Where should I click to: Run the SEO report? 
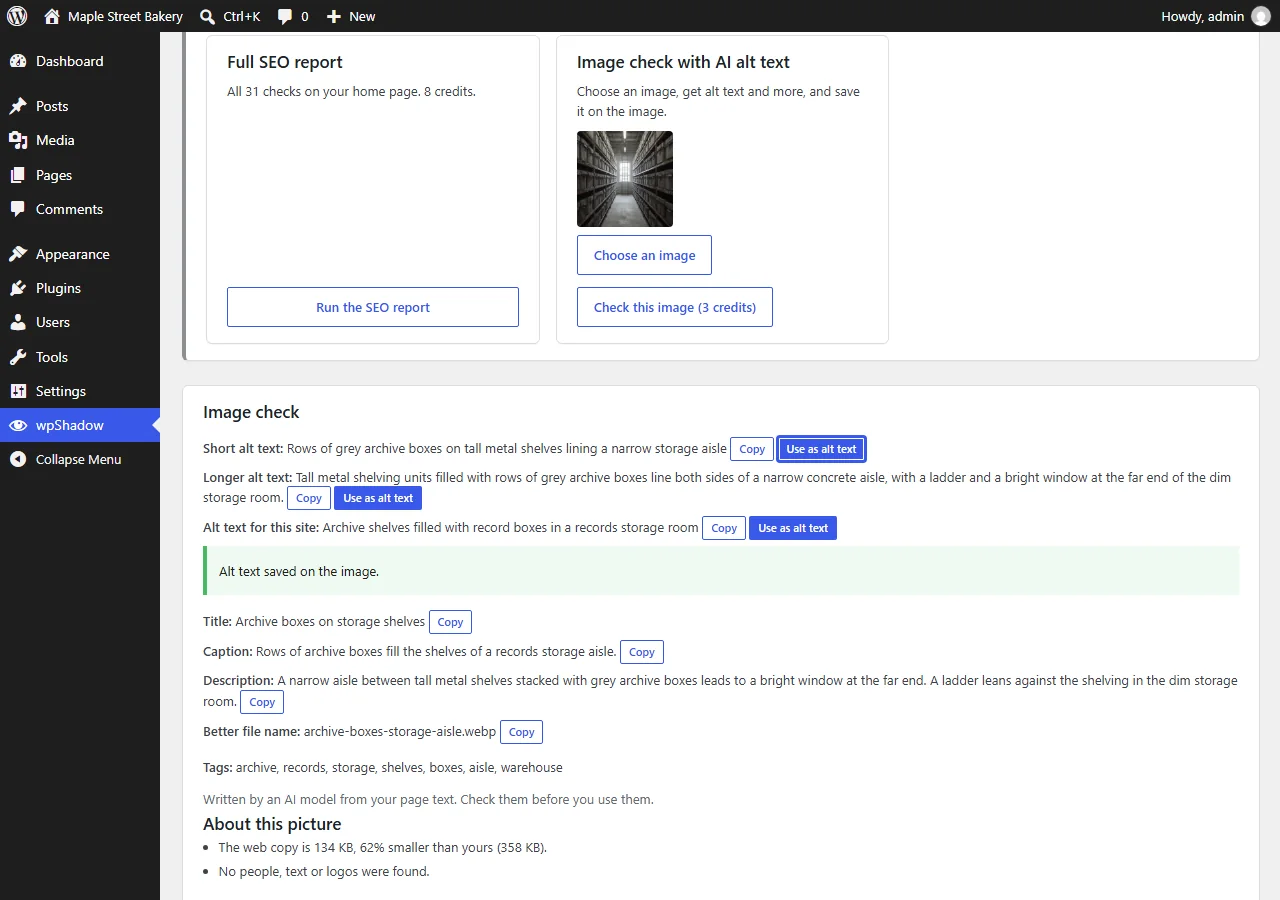(x=373, y=307)
